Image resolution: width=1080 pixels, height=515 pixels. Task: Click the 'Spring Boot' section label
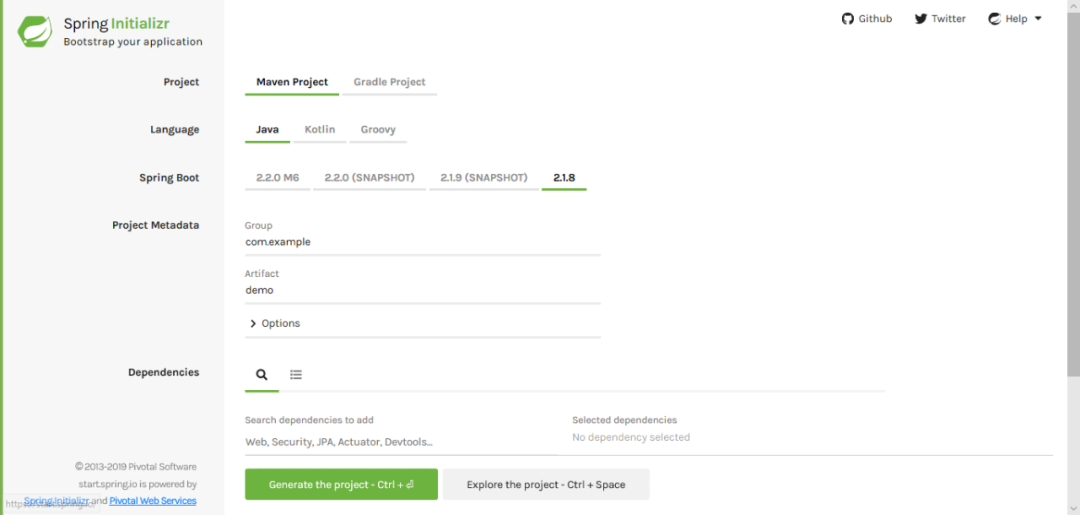tap(169, 178)
